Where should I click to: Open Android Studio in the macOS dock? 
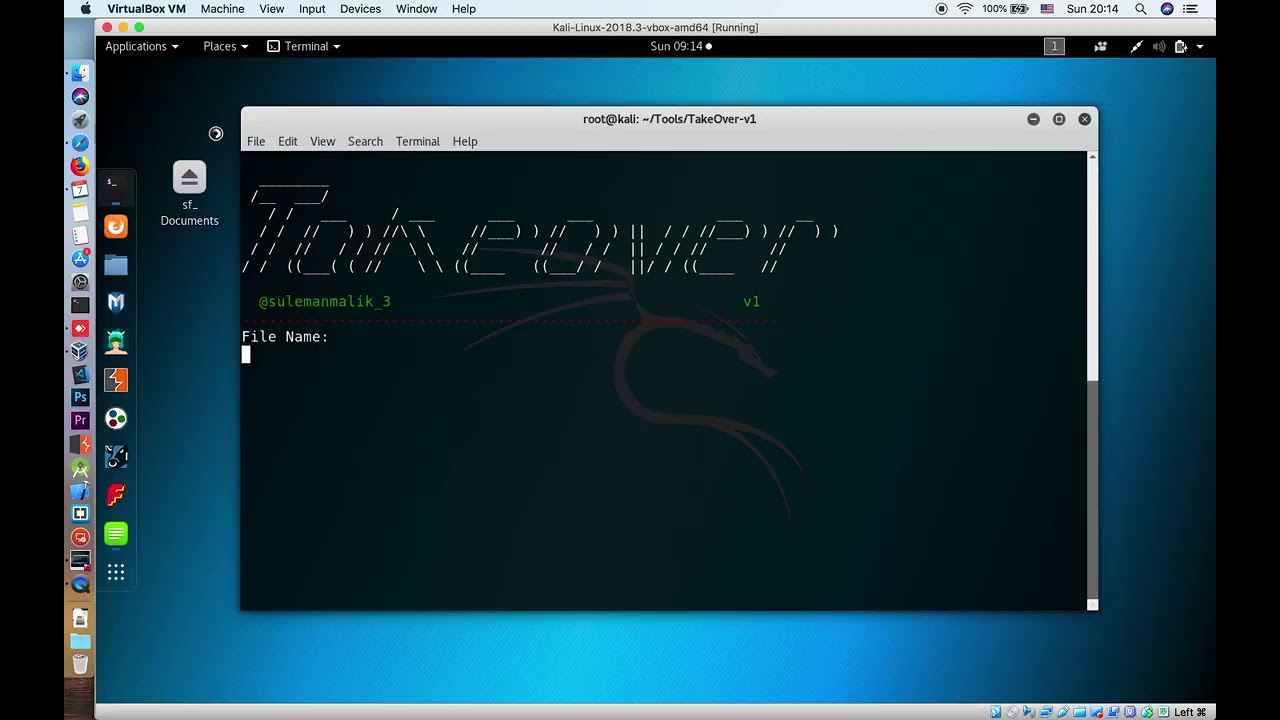pos(80,467)
